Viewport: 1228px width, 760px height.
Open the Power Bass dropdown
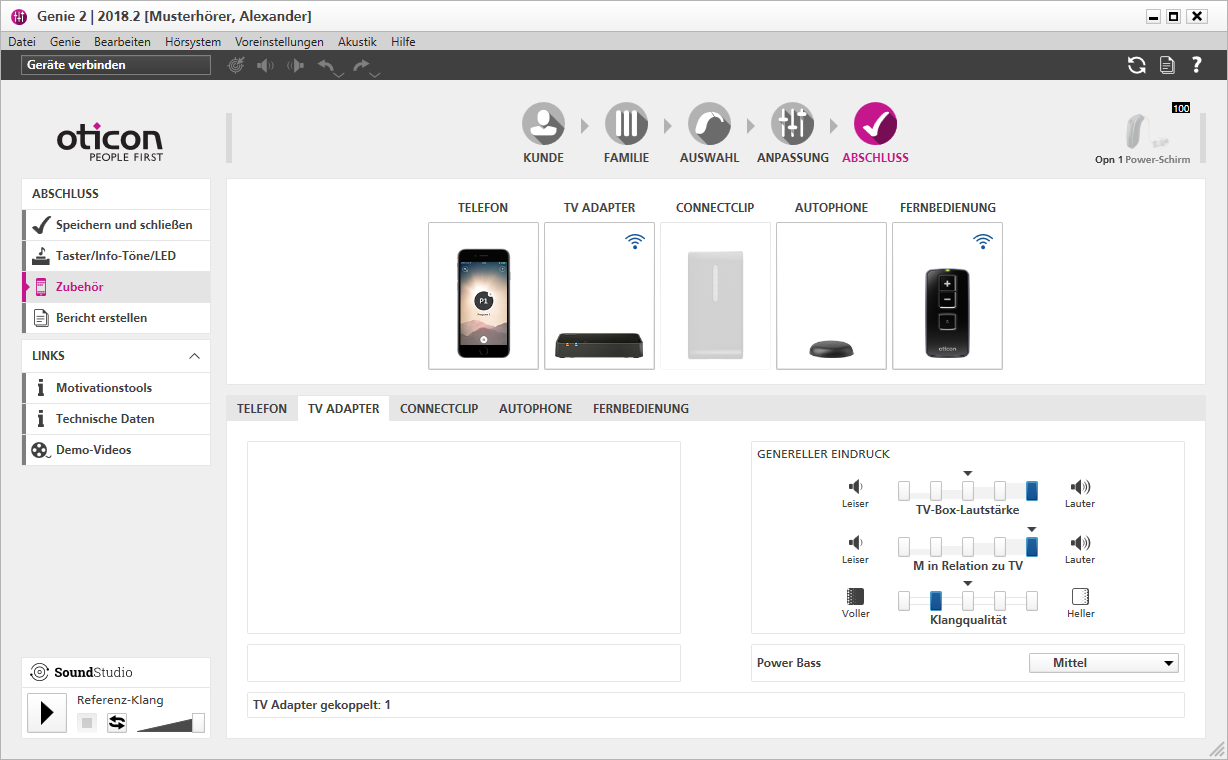(x=1103, y=663)
